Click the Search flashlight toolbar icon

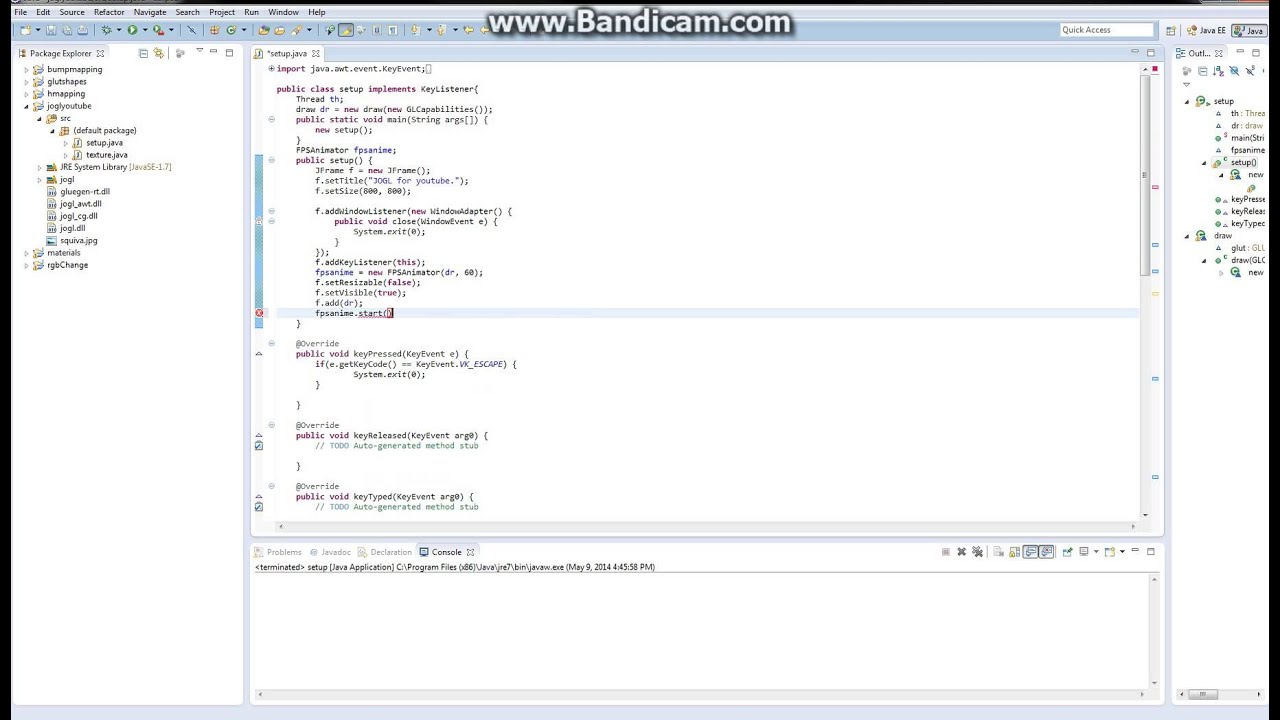tap(296, 30)
